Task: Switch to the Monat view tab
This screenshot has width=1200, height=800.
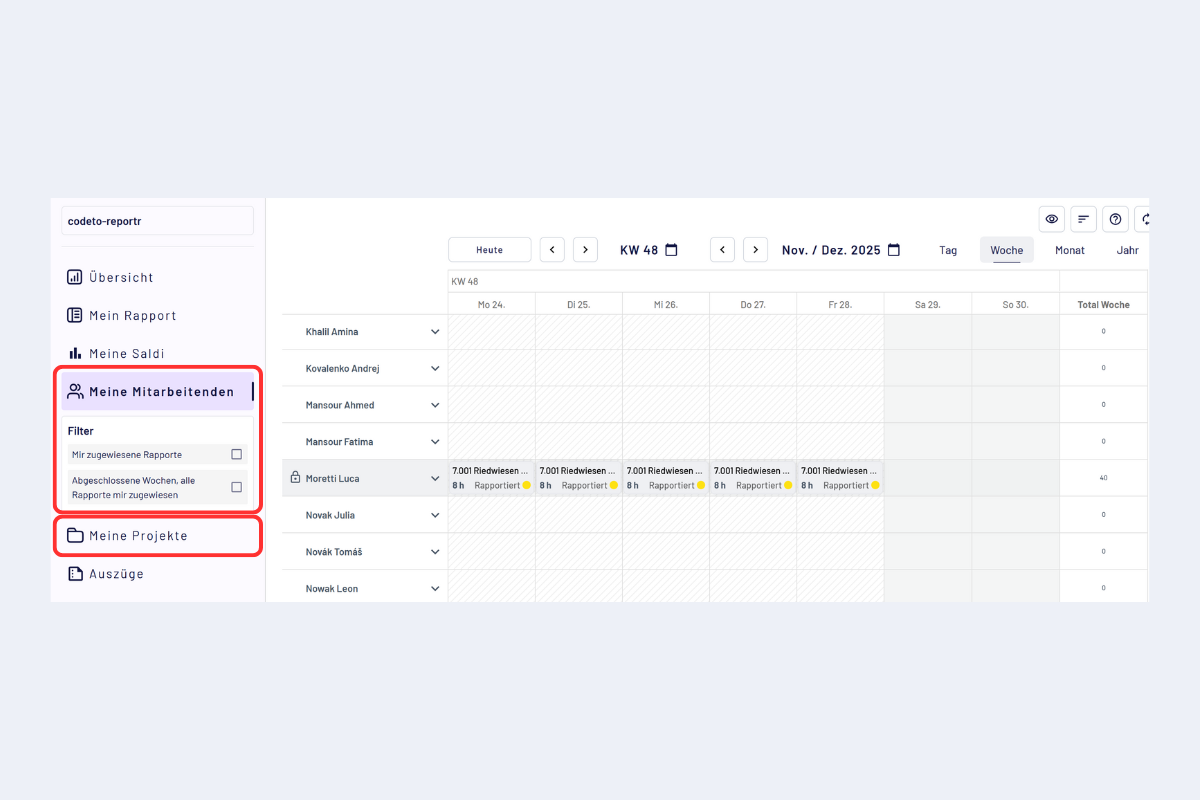Action: tap(1069, 250)
